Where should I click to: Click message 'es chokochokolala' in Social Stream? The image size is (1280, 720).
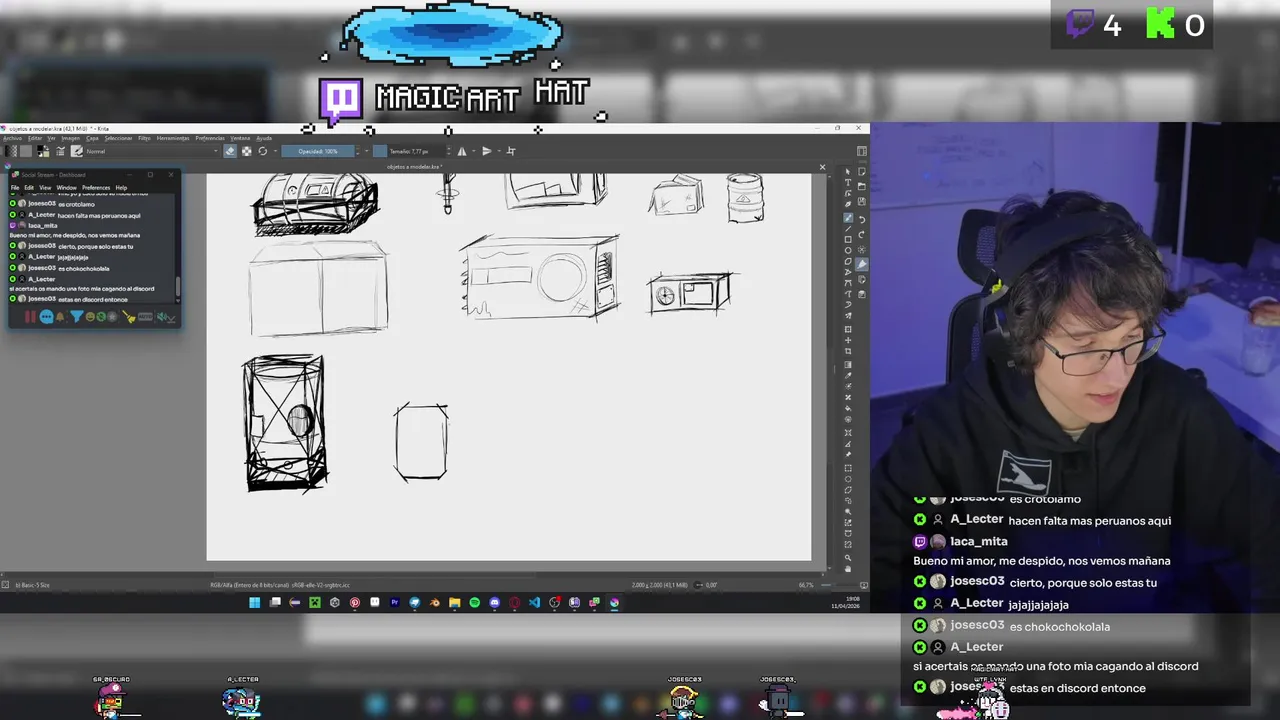(84, 269)
